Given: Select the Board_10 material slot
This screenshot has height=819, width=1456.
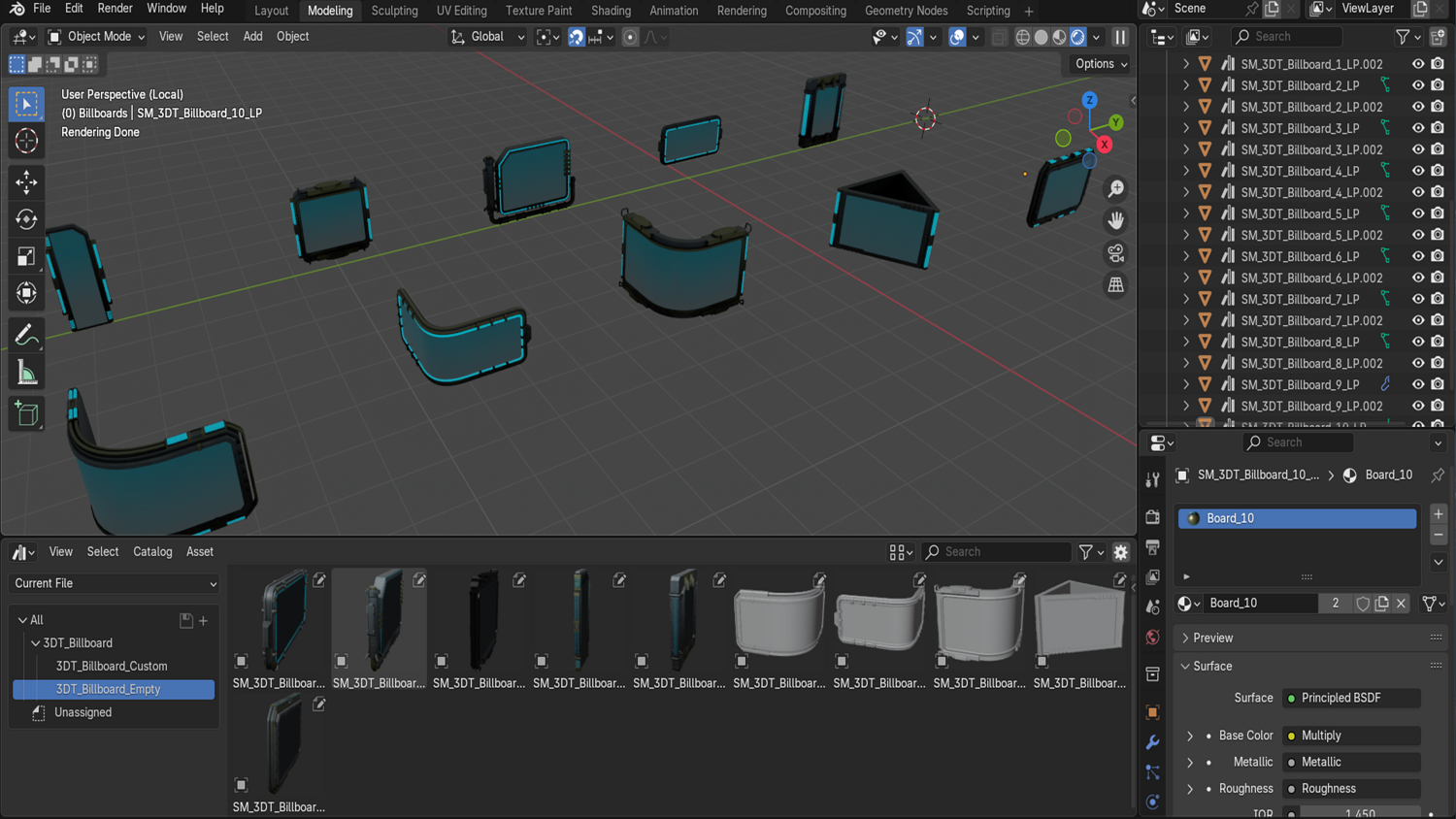Looking at the screenshot, I should (1298, 518).
